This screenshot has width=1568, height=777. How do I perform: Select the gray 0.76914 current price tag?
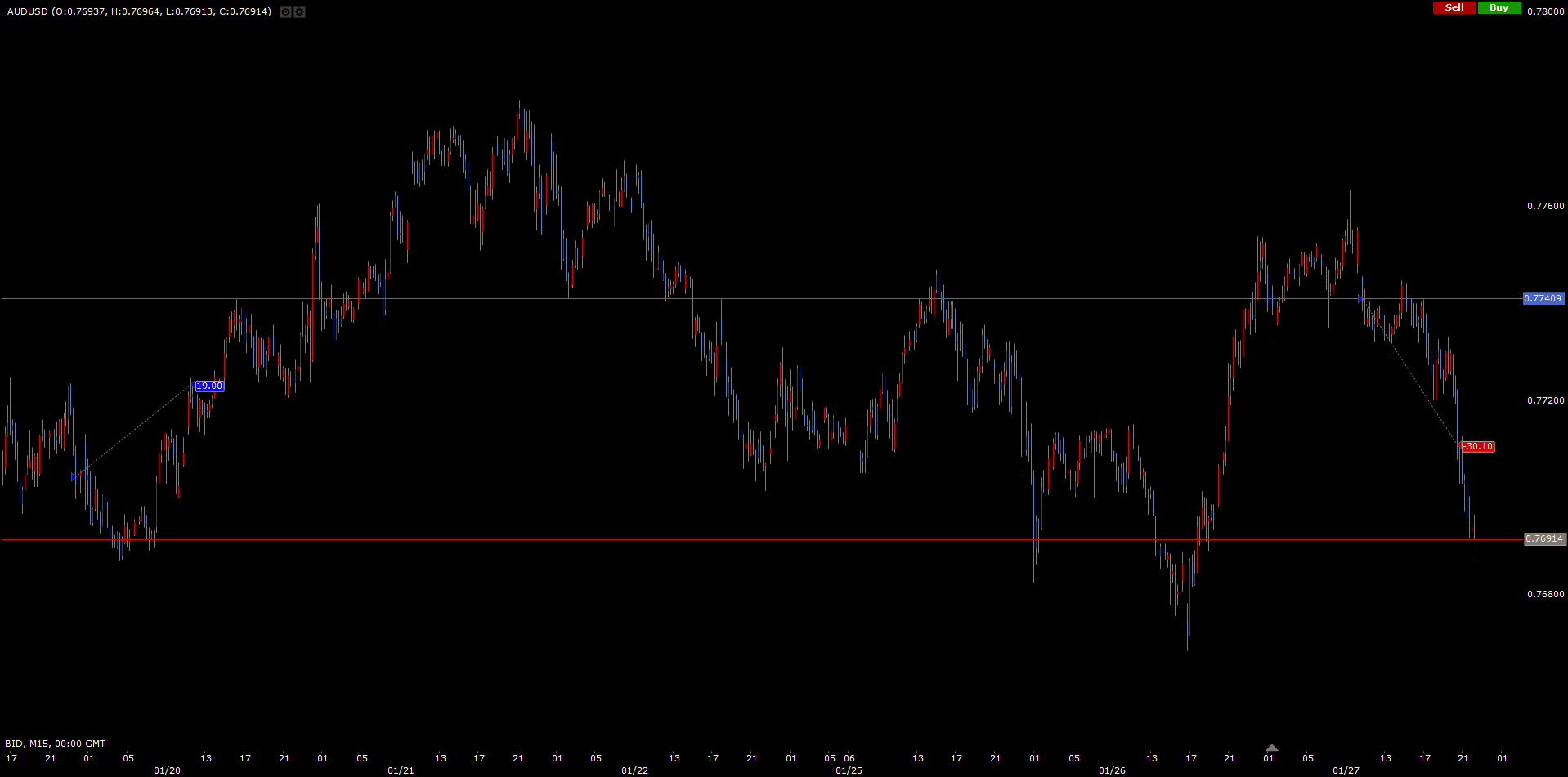click(1543, 539)
